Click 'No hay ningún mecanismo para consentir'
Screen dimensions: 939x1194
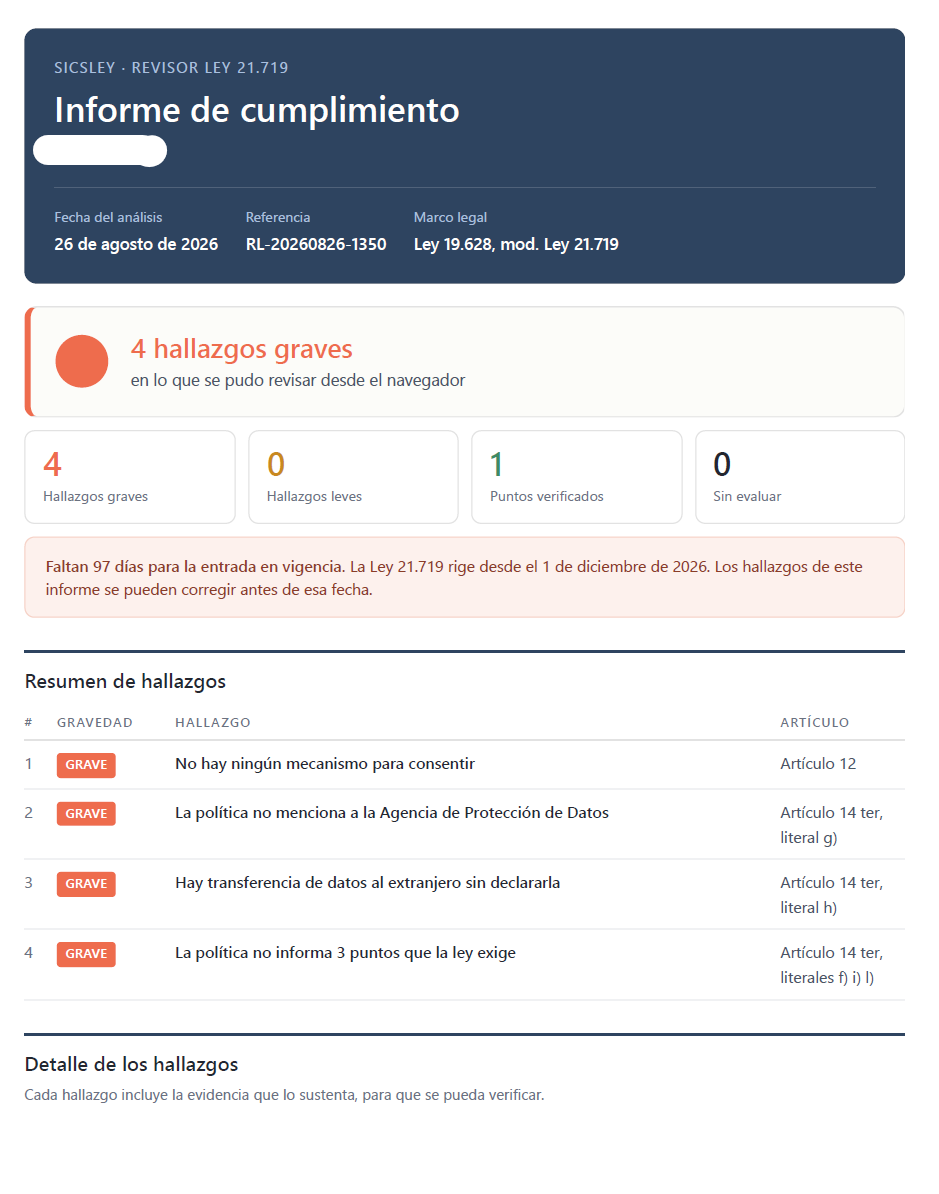[x=325, y=764]
